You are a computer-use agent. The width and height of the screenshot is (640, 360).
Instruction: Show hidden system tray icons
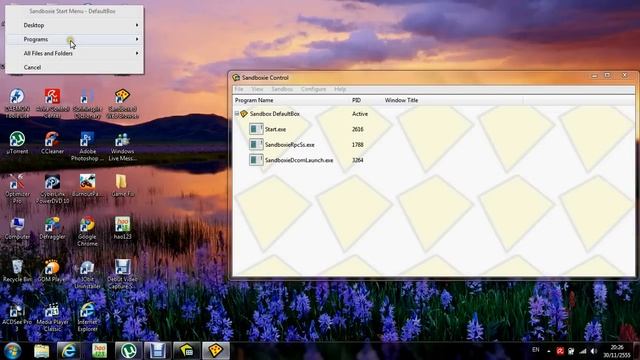[x=549, y=351]
